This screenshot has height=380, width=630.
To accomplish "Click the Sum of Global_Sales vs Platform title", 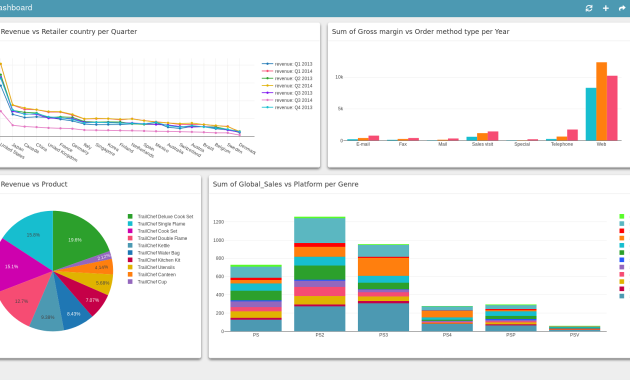I will [285, 184].
